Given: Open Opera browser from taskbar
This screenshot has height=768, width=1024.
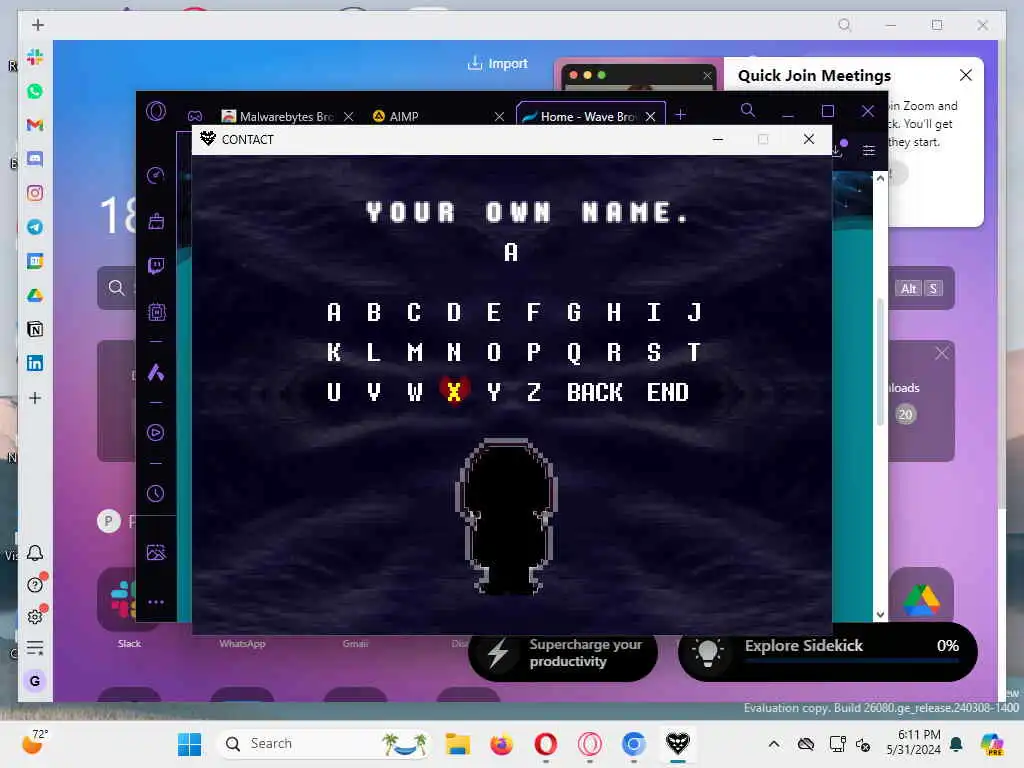Looking at the screenshot, I should tap(545, 744).
